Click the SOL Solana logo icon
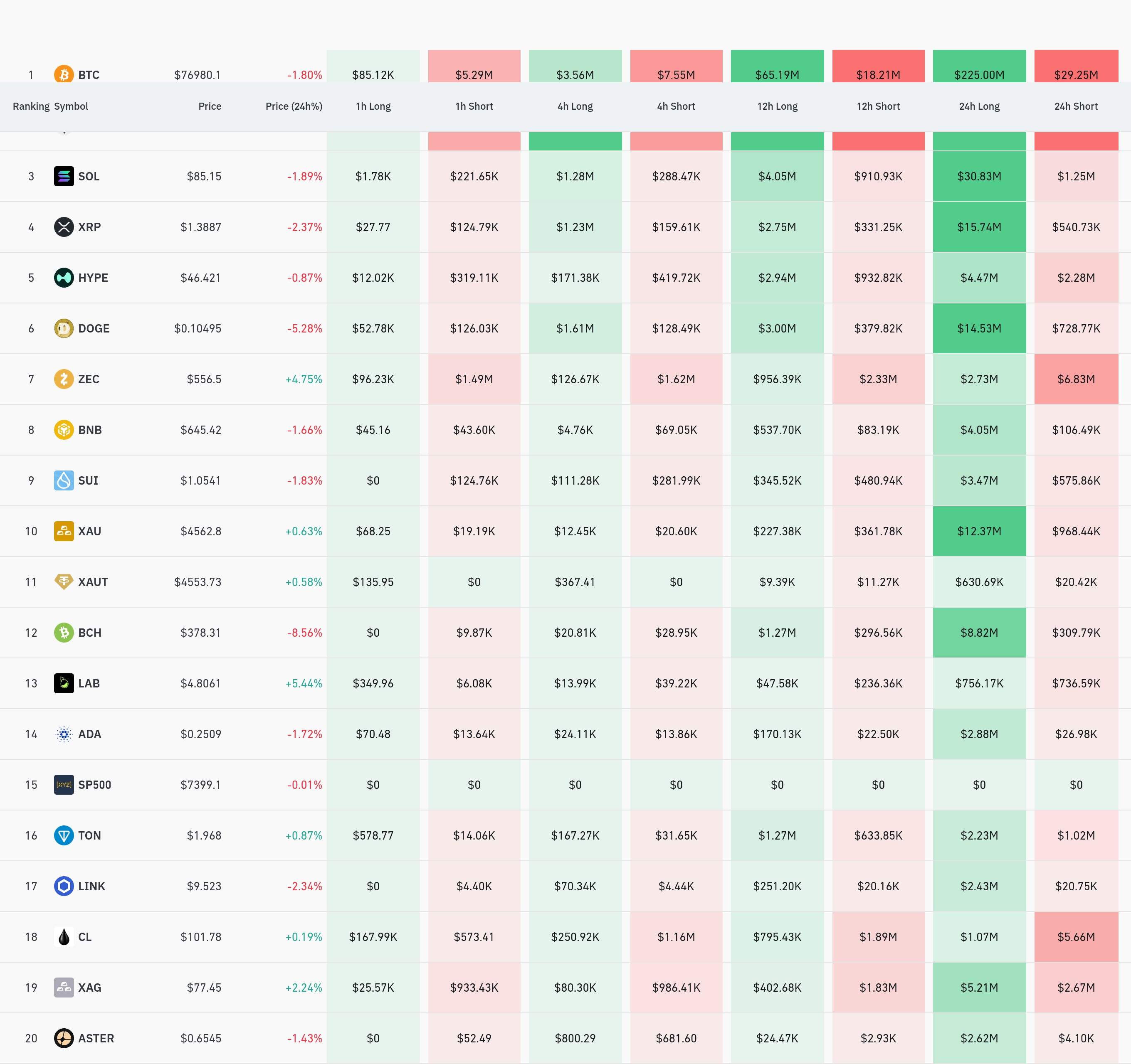Image resolution: width=1131 pixels, height=1064 pixels. [x=64, y=176]
